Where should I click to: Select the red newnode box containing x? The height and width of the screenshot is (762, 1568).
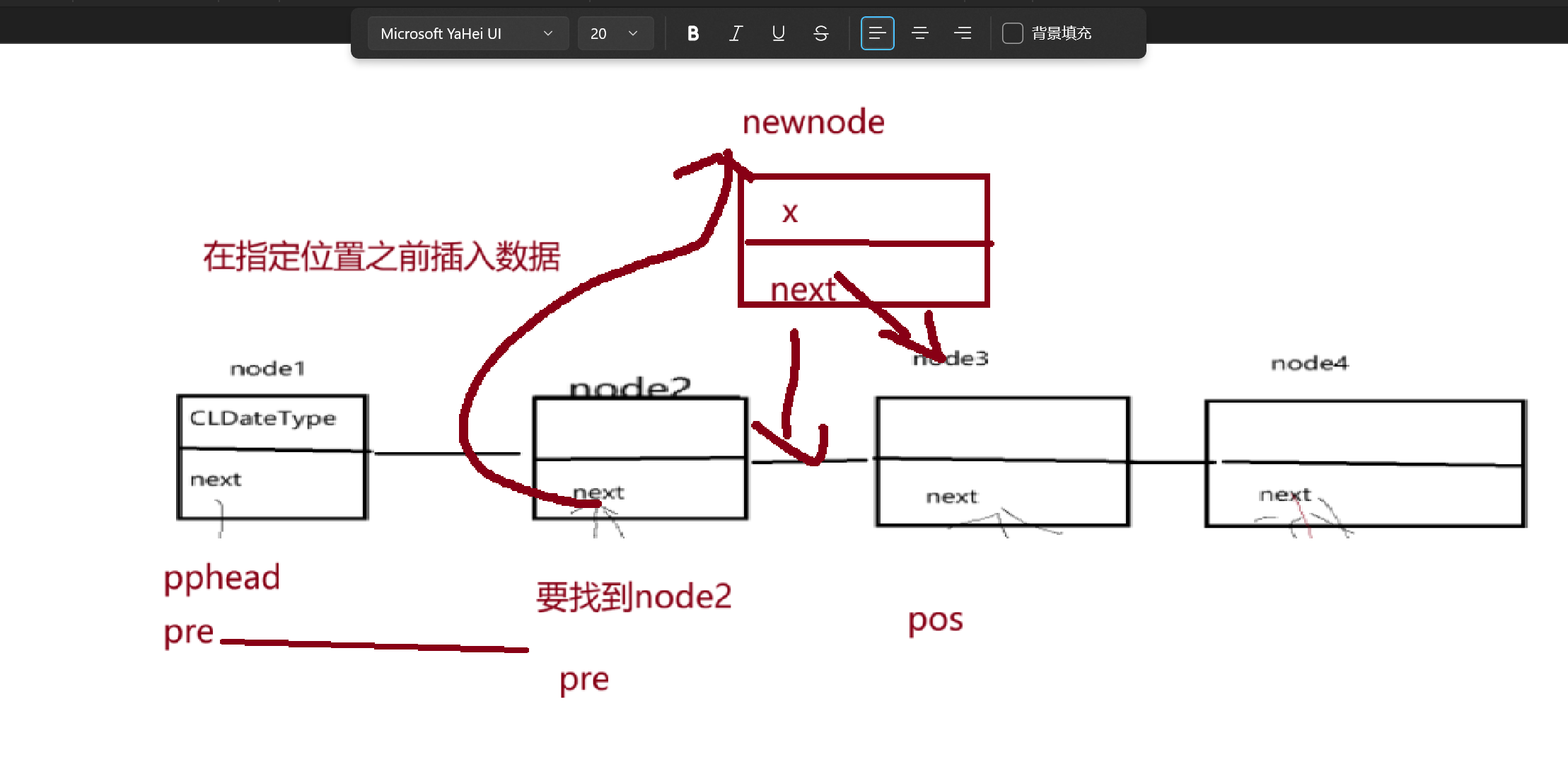(x=864, y=241)
